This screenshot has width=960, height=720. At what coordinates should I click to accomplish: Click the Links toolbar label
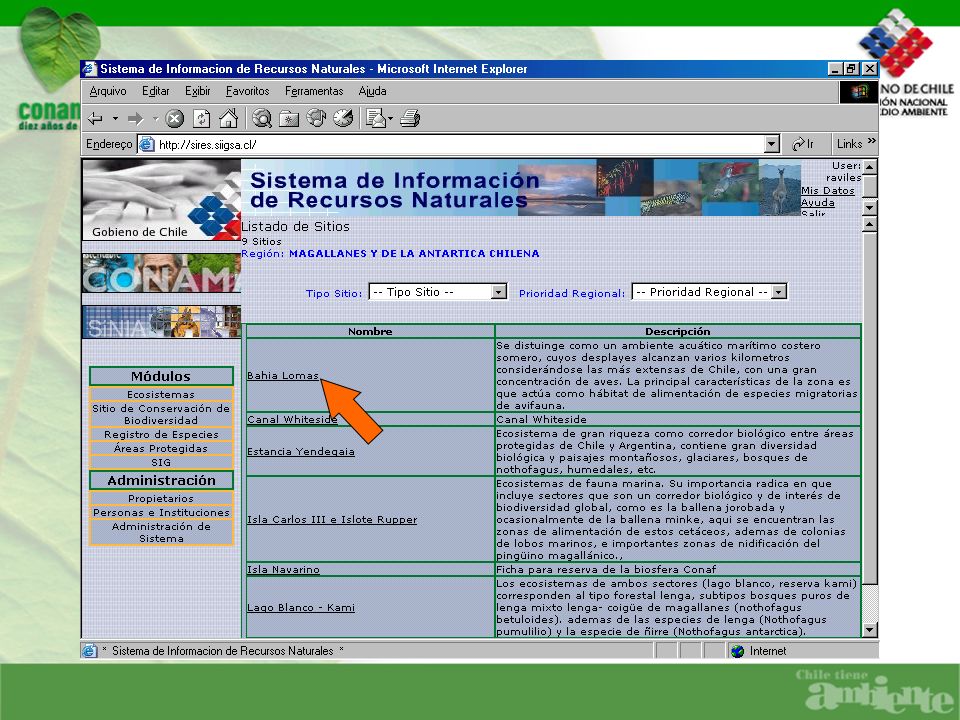tap(849, 144)
